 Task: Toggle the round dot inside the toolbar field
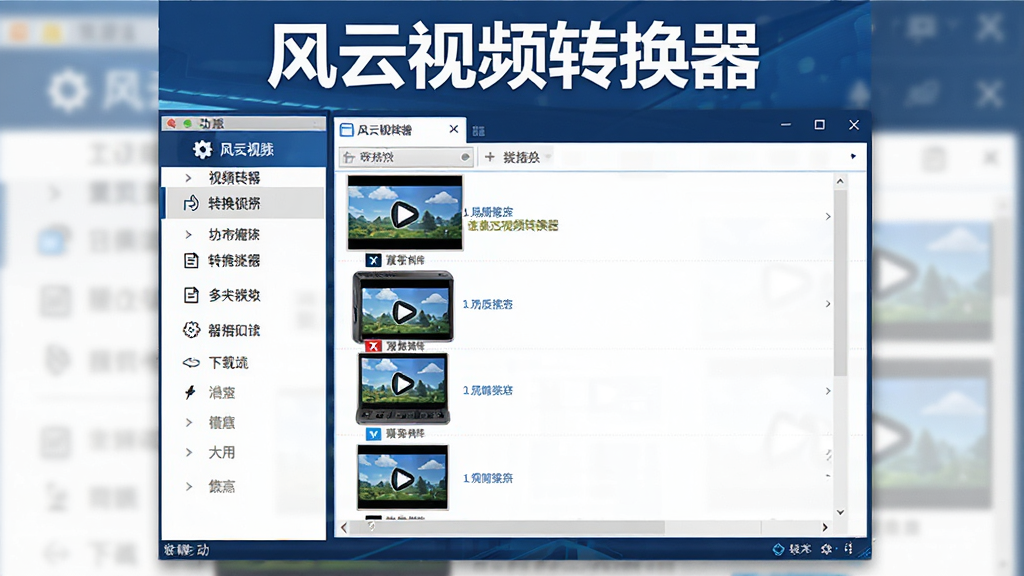point(465,157)
